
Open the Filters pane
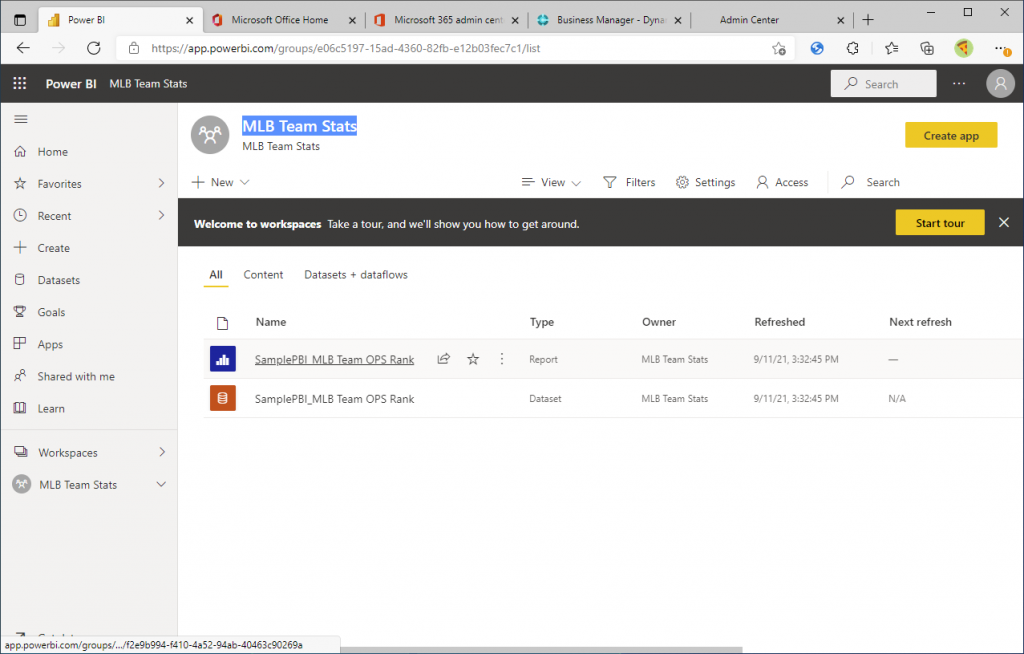point(629,182)
